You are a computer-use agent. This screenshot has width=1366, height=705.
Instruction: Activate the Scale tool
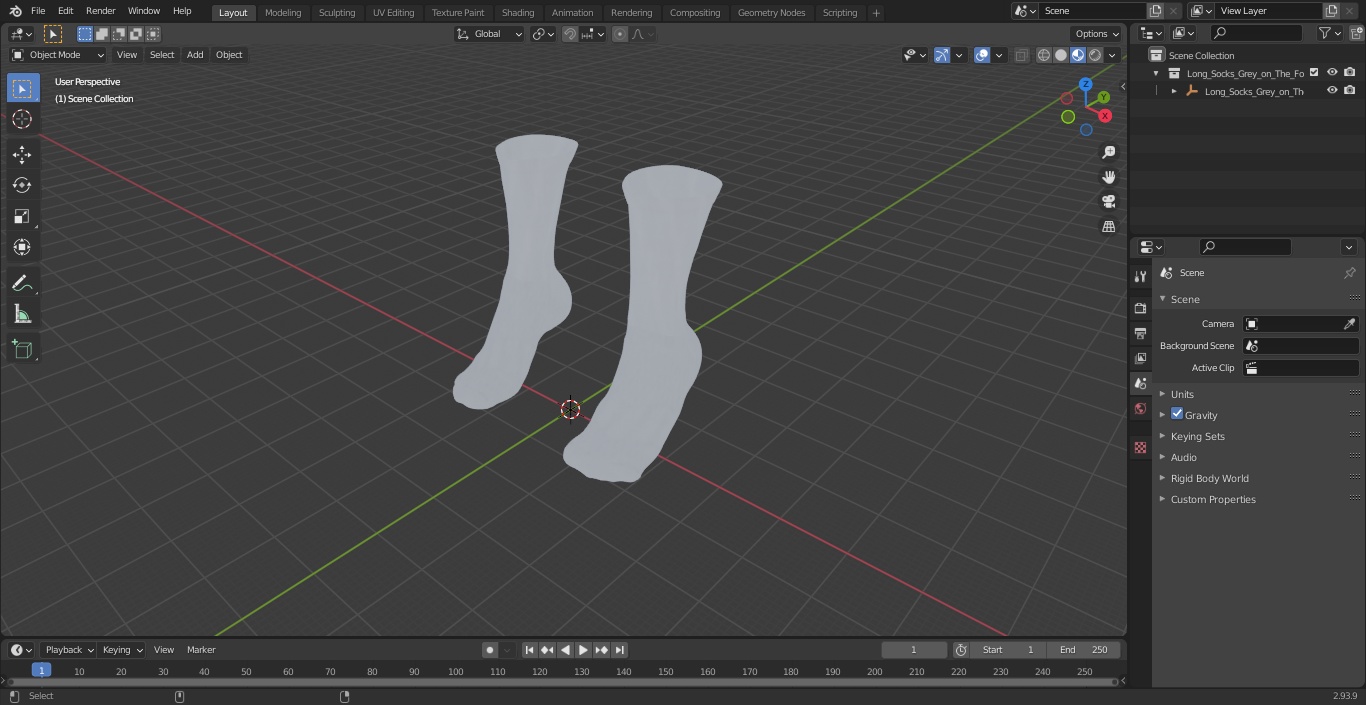tap(22, 216)
